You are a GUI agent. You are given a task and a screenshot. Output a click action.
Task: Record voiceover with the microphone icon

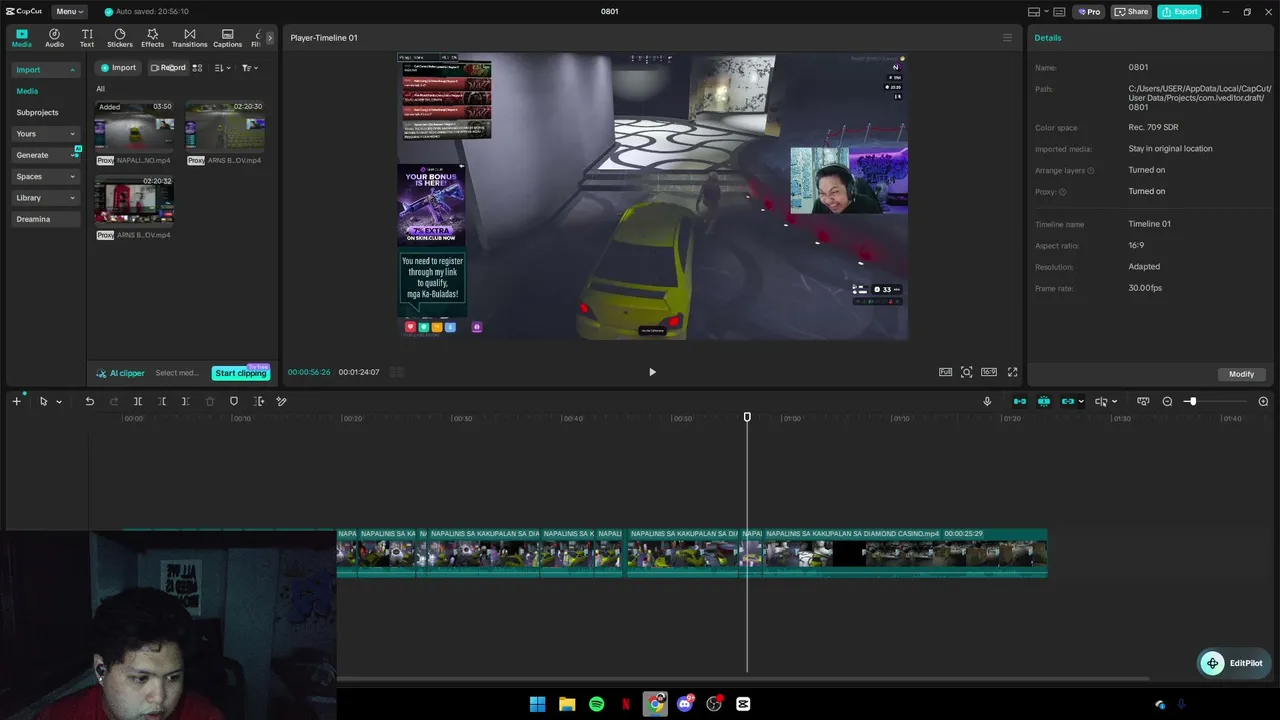[987, 401]
